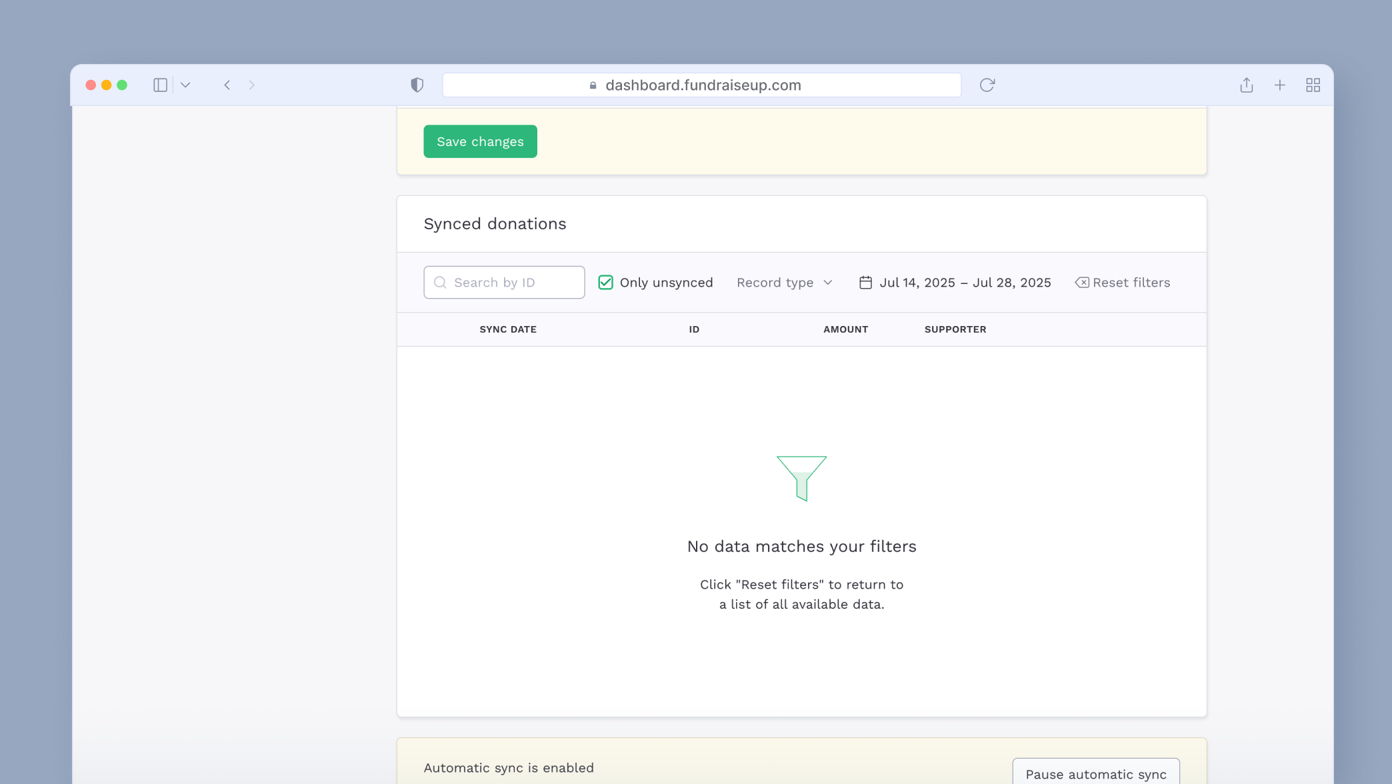Click the magnifier icon in the search field

click(440, 282)
